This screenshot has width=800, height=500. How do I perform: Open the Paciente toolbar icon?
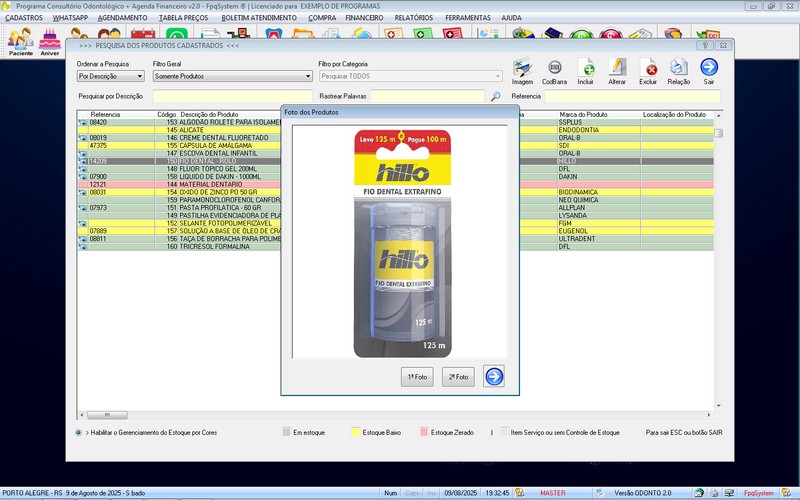(x=21, y=40)
